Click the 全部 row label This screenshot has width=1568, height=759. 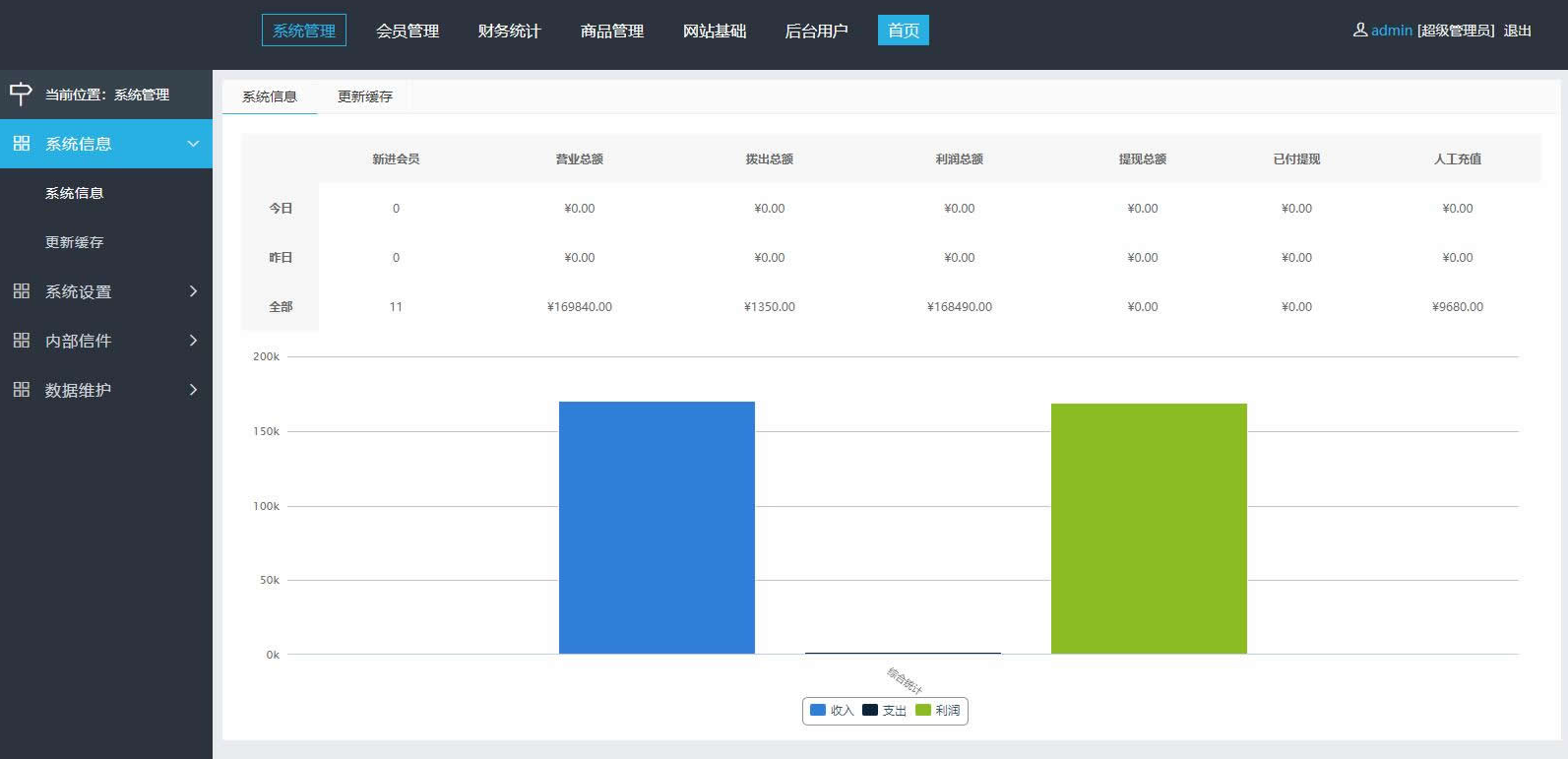tap(281, 306)
